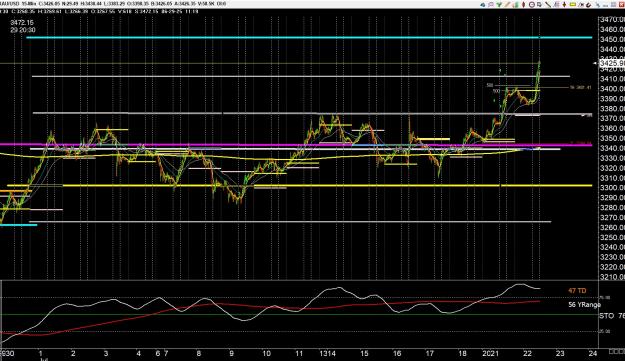
Task: Minimize the chart window
Action: click(606, 6)
